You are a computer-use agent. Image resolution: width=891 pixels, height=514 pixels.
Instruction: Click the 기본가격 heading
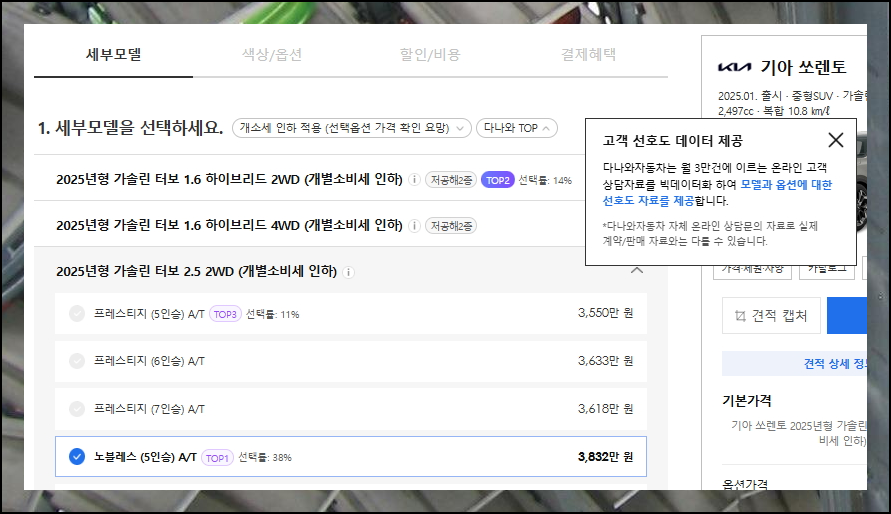pos(747,401)
